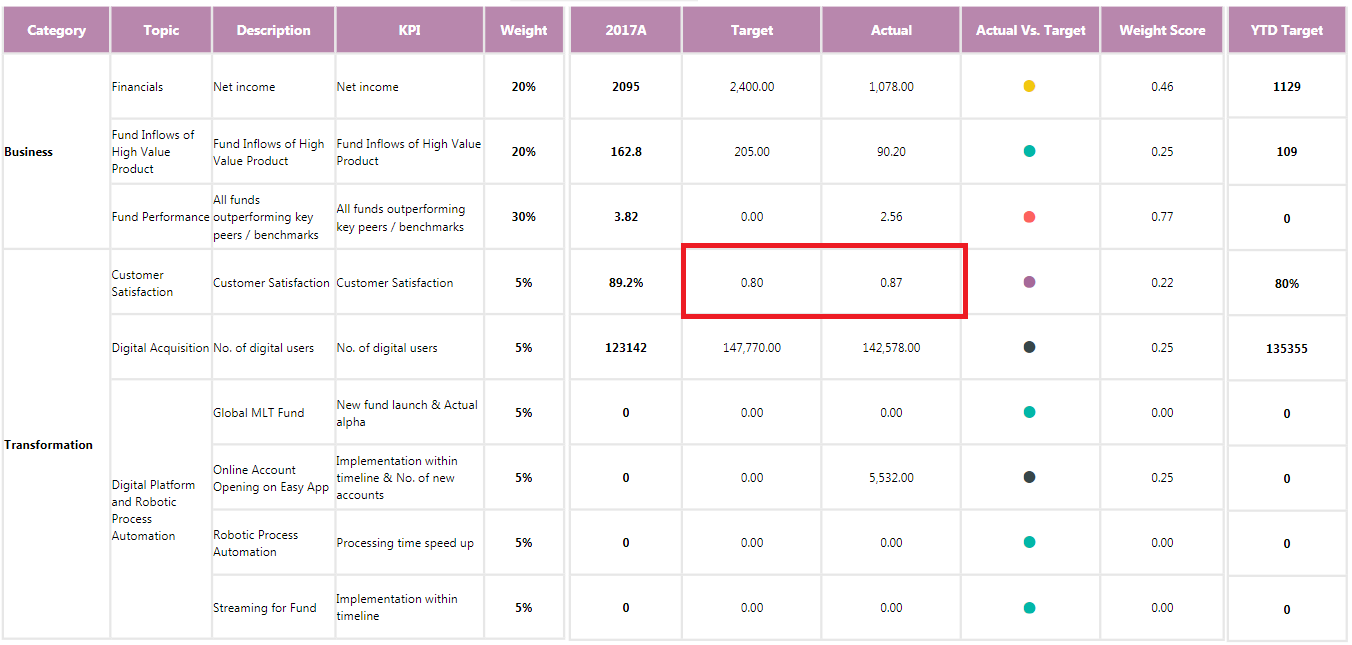Screen dimensions: 1352x645
Task: Select the Business category cell
Action: tap(56, 152)
